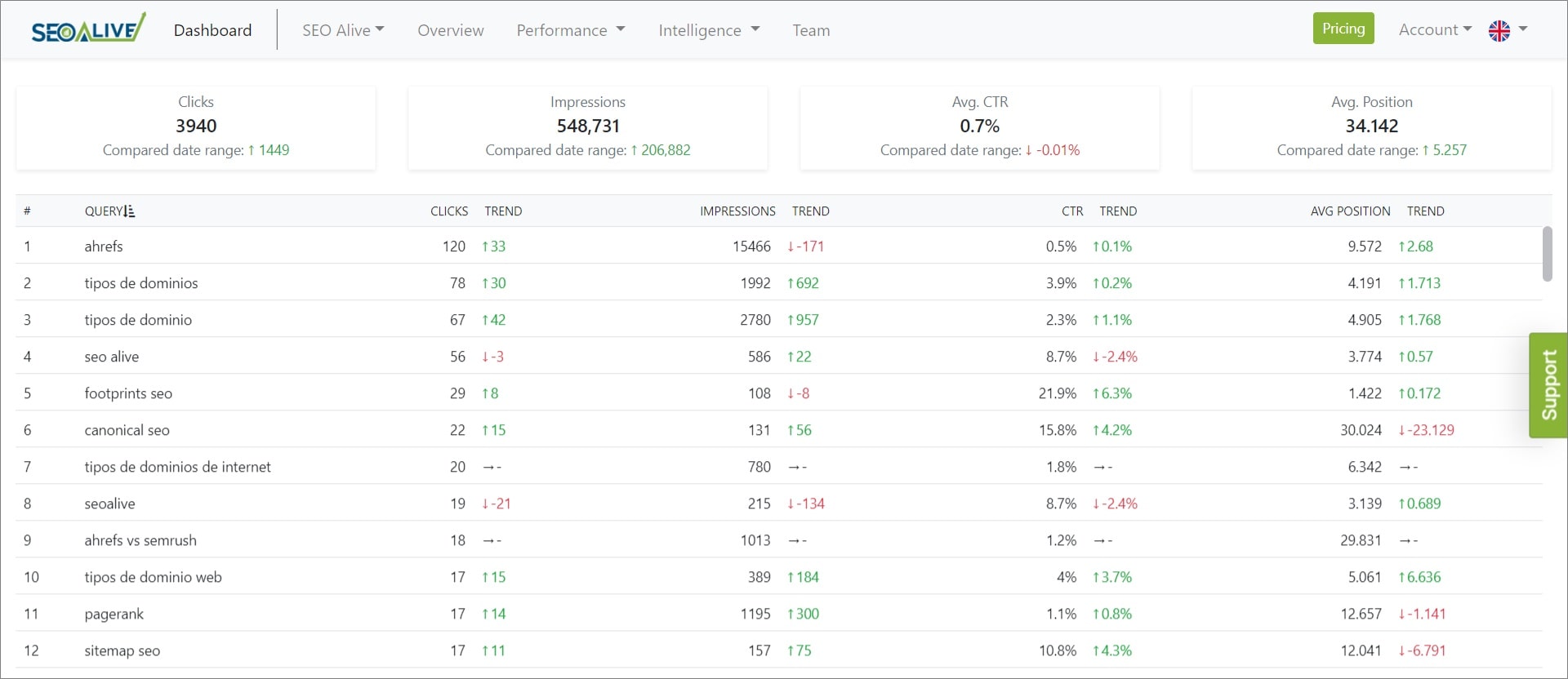Viewport: 1568px width, 679px height.
Task: Open the Overview menu item
Action: [x=451, y=30]
